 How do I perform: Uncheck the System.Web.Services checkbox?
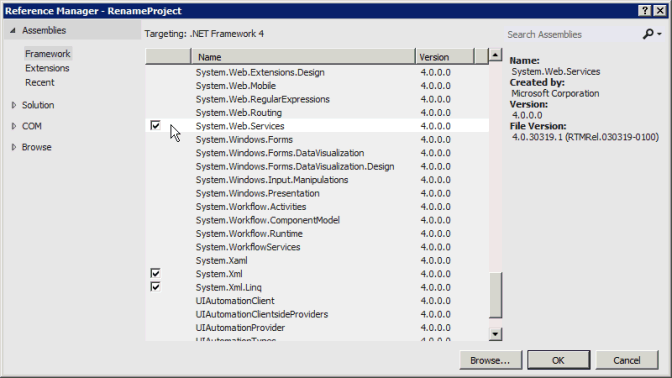pos(155,125)
